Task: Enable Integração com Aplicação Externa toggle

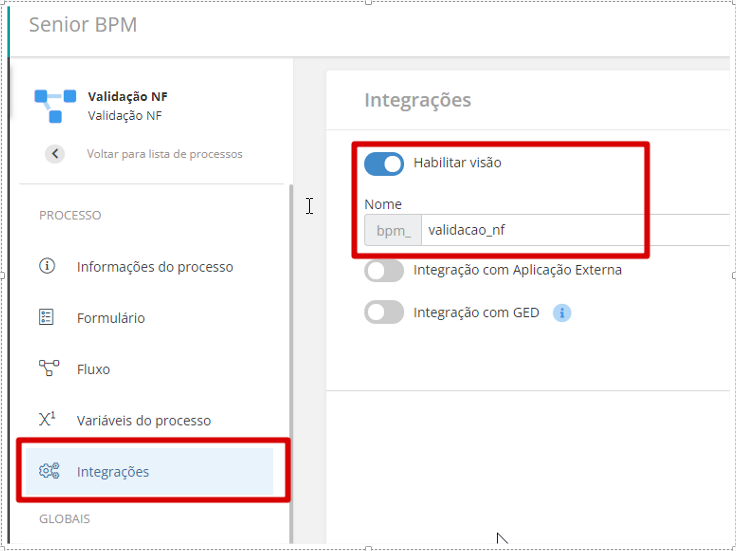Action: click(x=384, y=270)
